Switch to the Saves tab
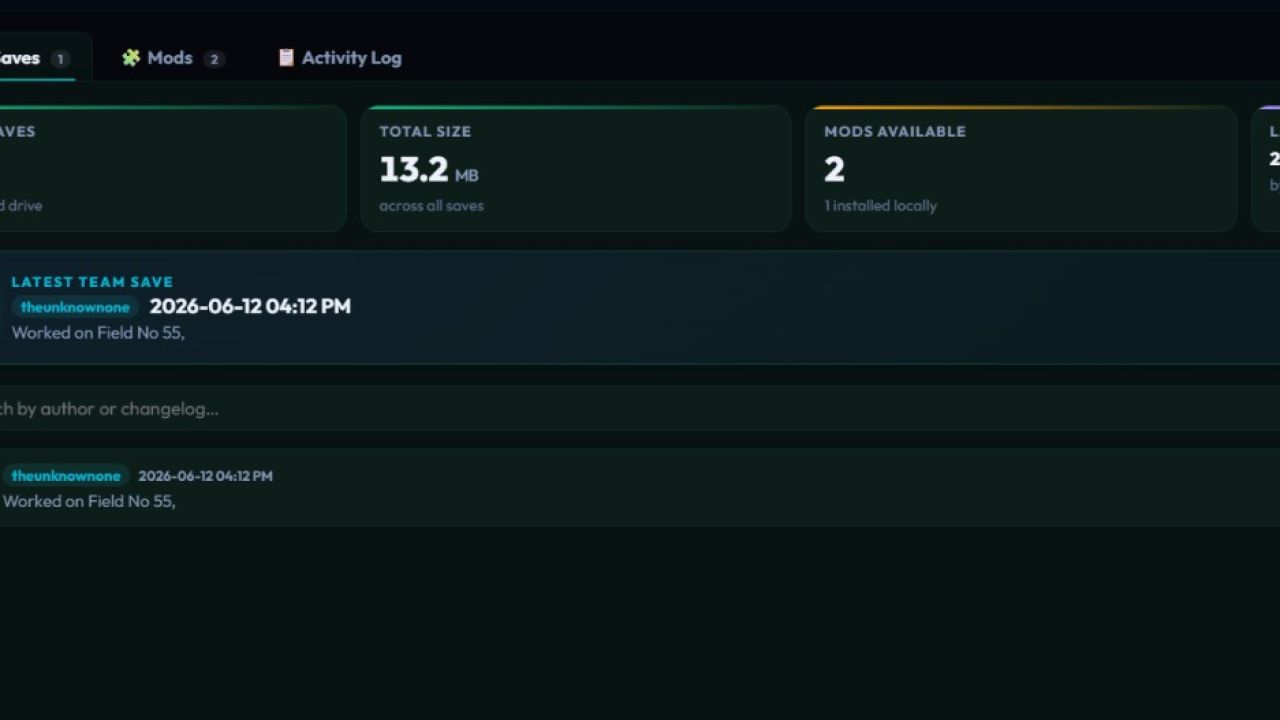Image resolution: width=1280 pixels, height=720 pixels. point(38,58)
